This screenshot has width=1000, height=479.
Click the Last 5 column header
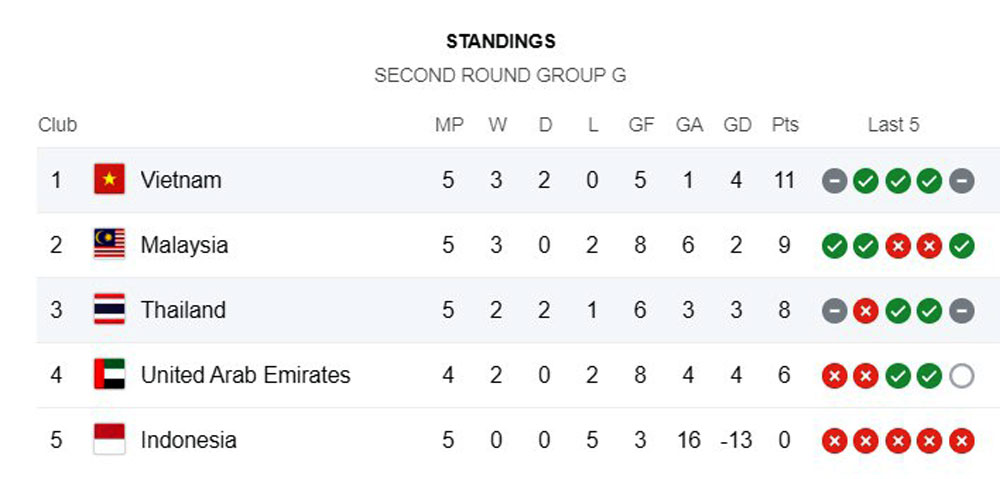(893, 125)
